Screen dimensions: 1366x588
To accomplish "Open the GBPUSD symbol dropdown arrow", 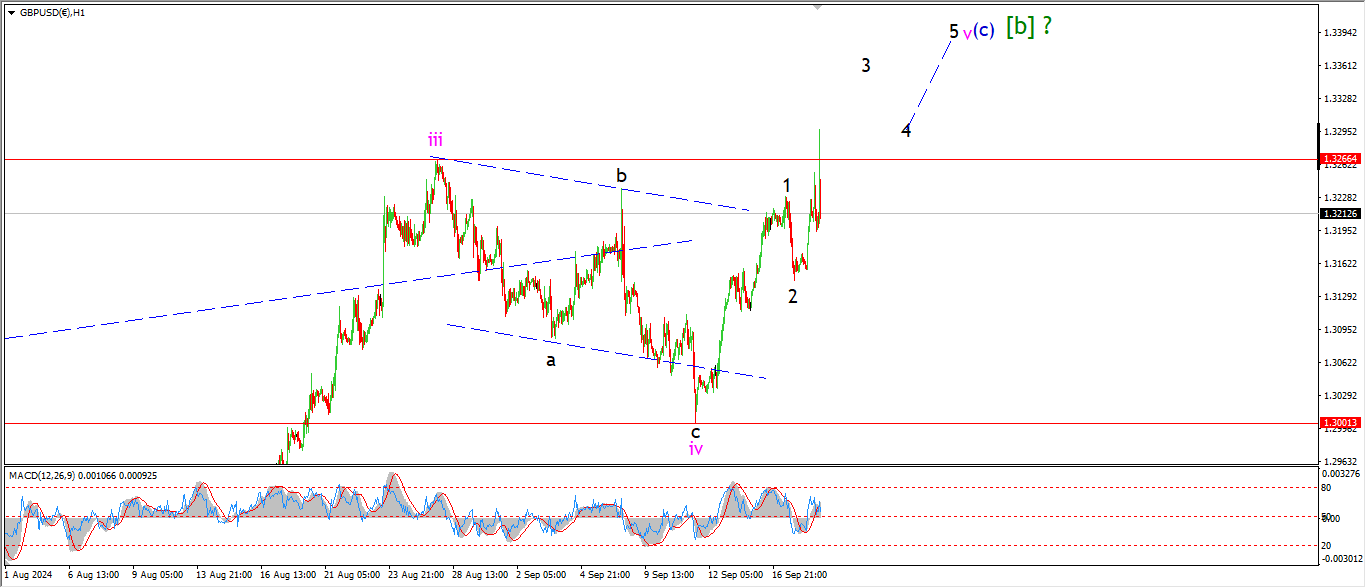I will tap(11, 13).
